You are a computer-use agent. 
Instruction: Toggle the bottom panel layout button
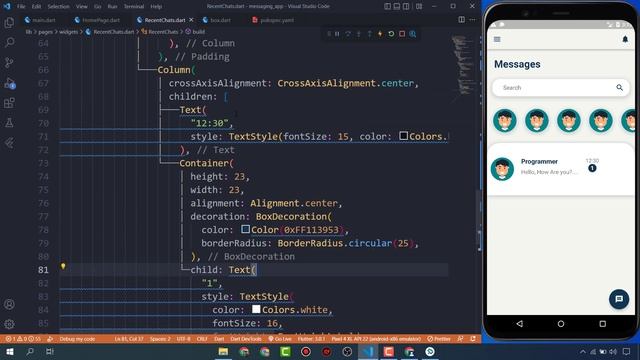click(397, 6)
